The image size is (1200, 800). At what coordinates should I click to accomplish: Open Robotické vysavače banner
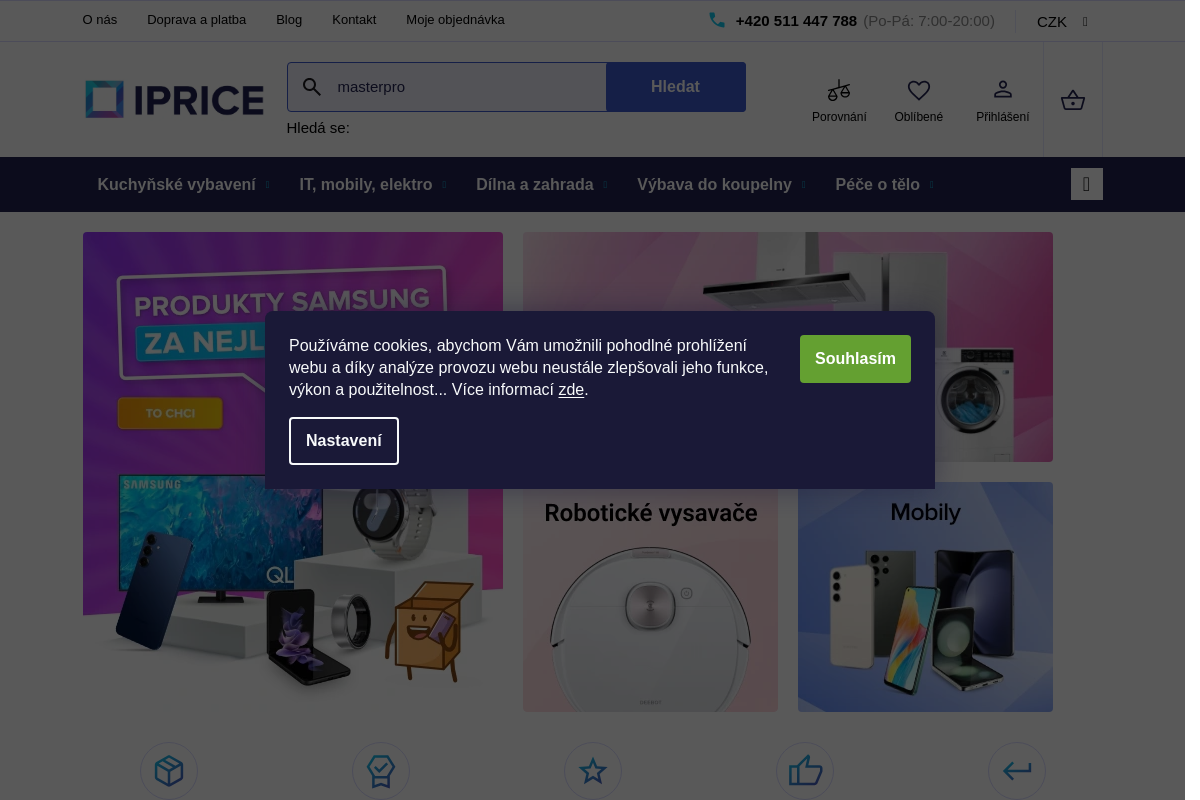[650, 597]
